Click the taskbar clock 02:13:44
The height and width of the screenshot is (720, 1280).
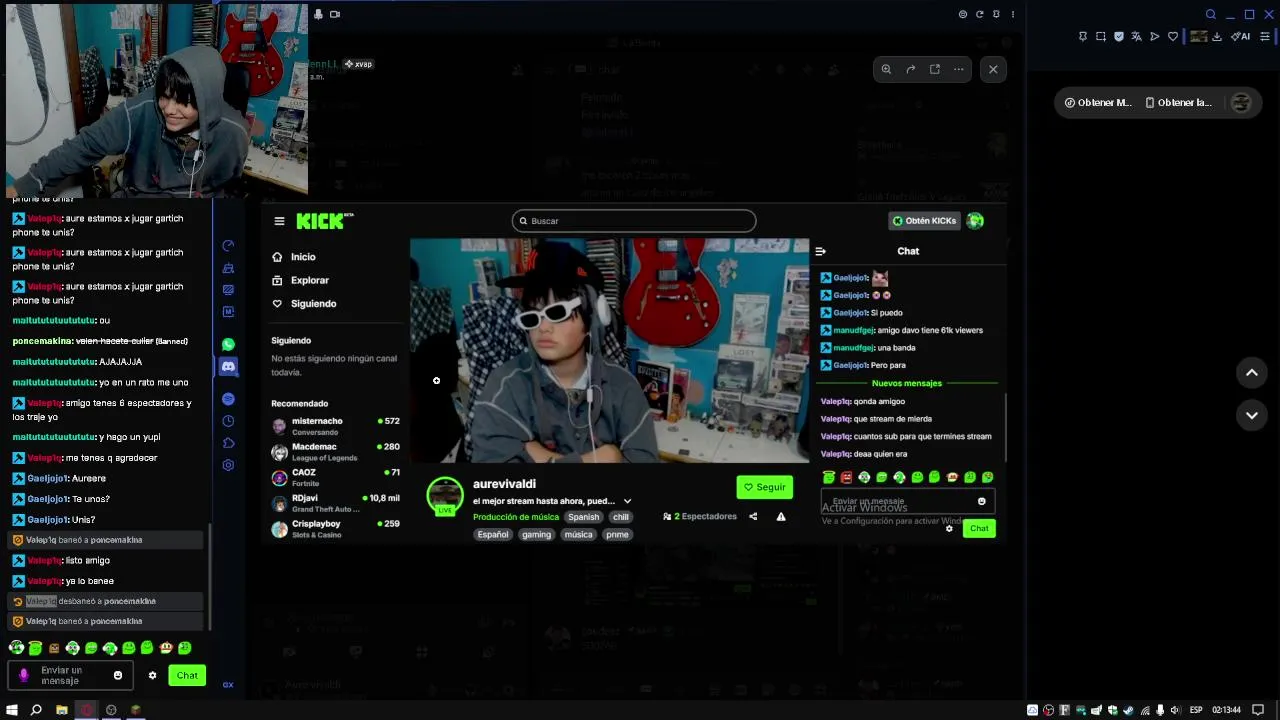coord(1227,710)
